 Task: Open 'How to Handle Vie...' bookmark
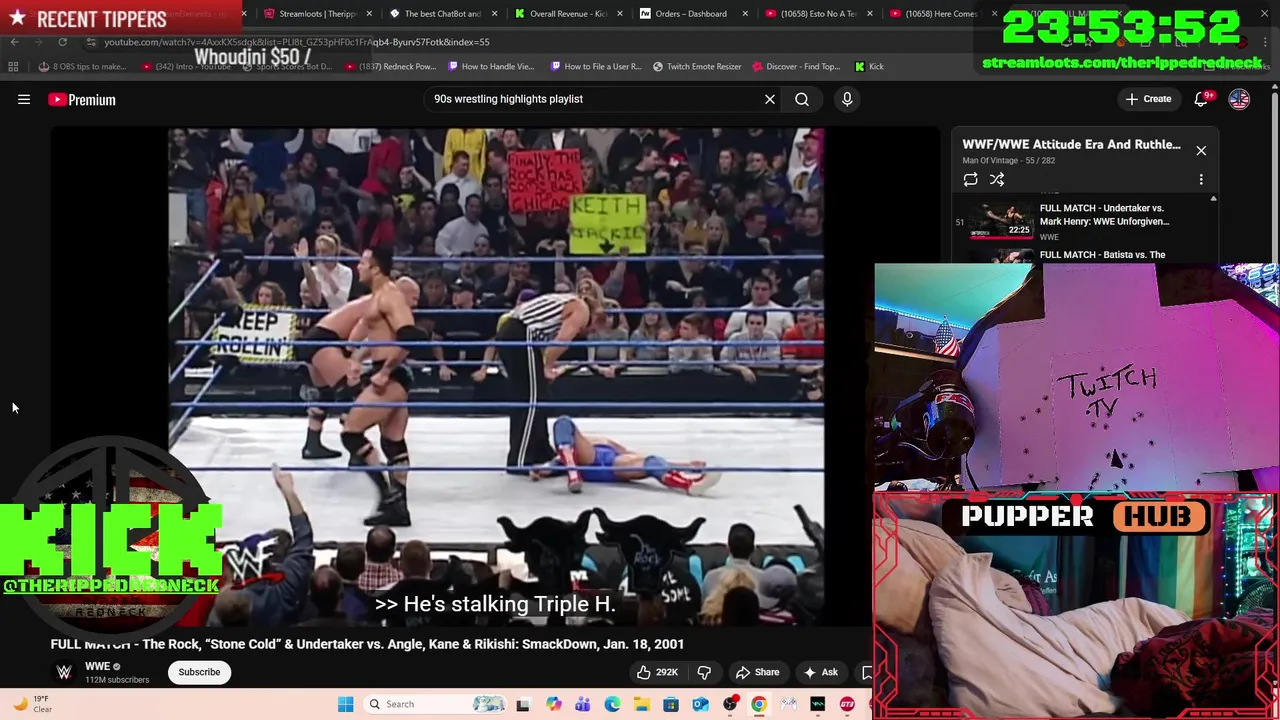click(491, 66)
